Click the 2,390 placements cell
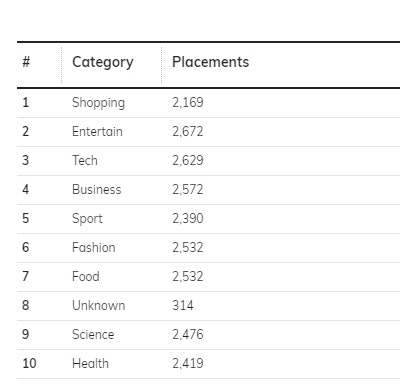Screen dimensions: 400x386 (188, 218)
